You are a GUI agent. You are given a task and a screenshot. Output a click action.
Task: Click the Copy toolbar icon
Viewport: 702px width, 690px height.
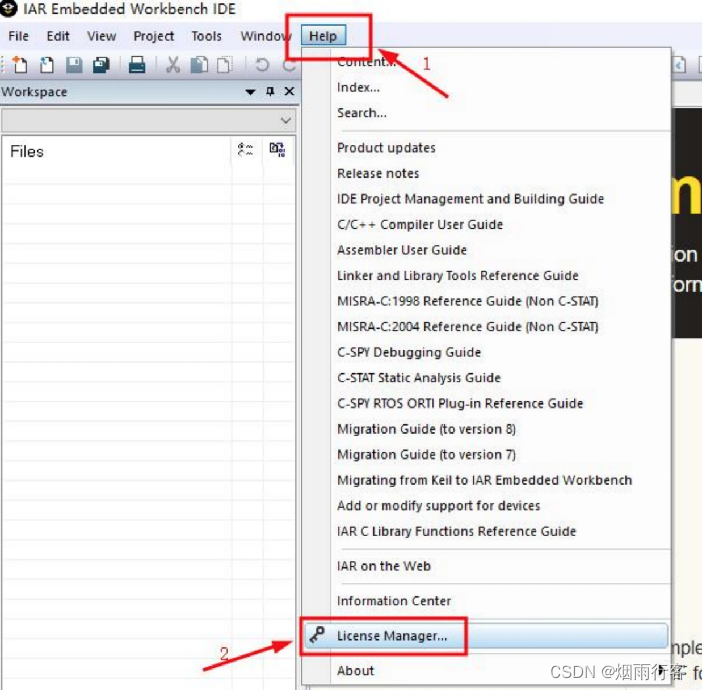point(200,65)
